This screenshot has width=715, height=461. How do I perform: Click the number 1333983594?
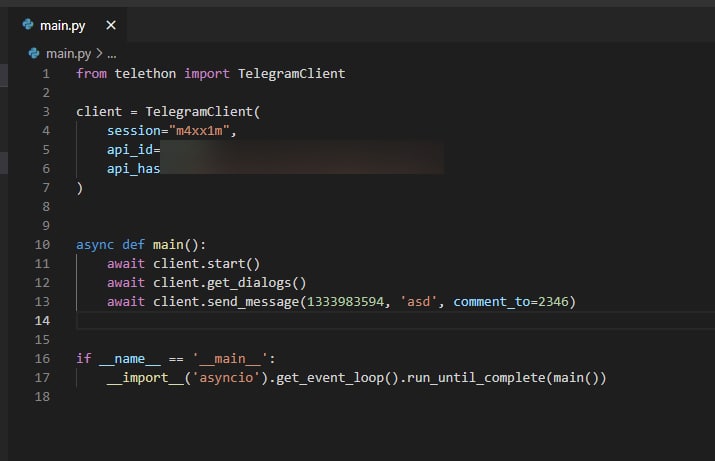tap(345, 302)
